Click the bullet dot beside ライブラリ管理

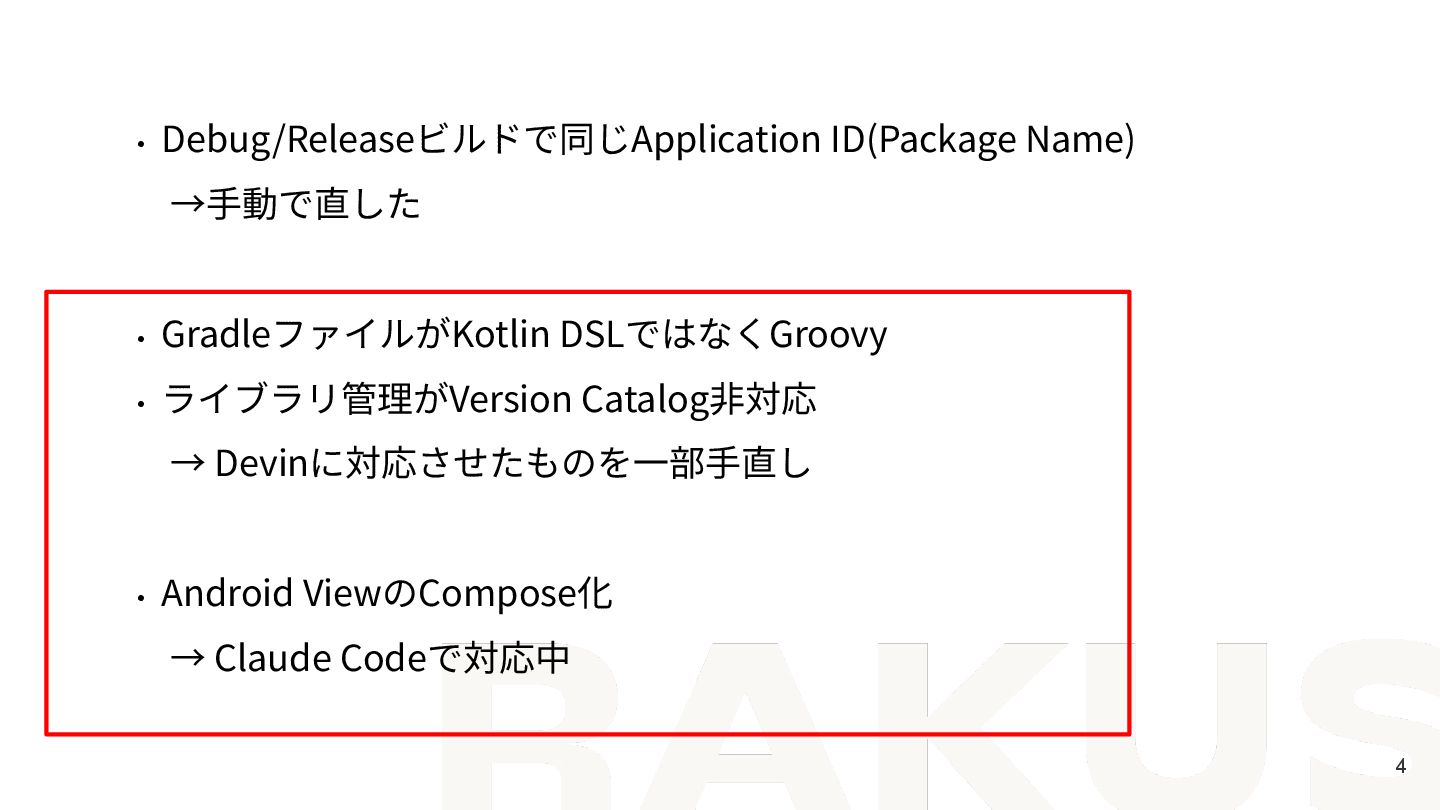coord(142,403)
